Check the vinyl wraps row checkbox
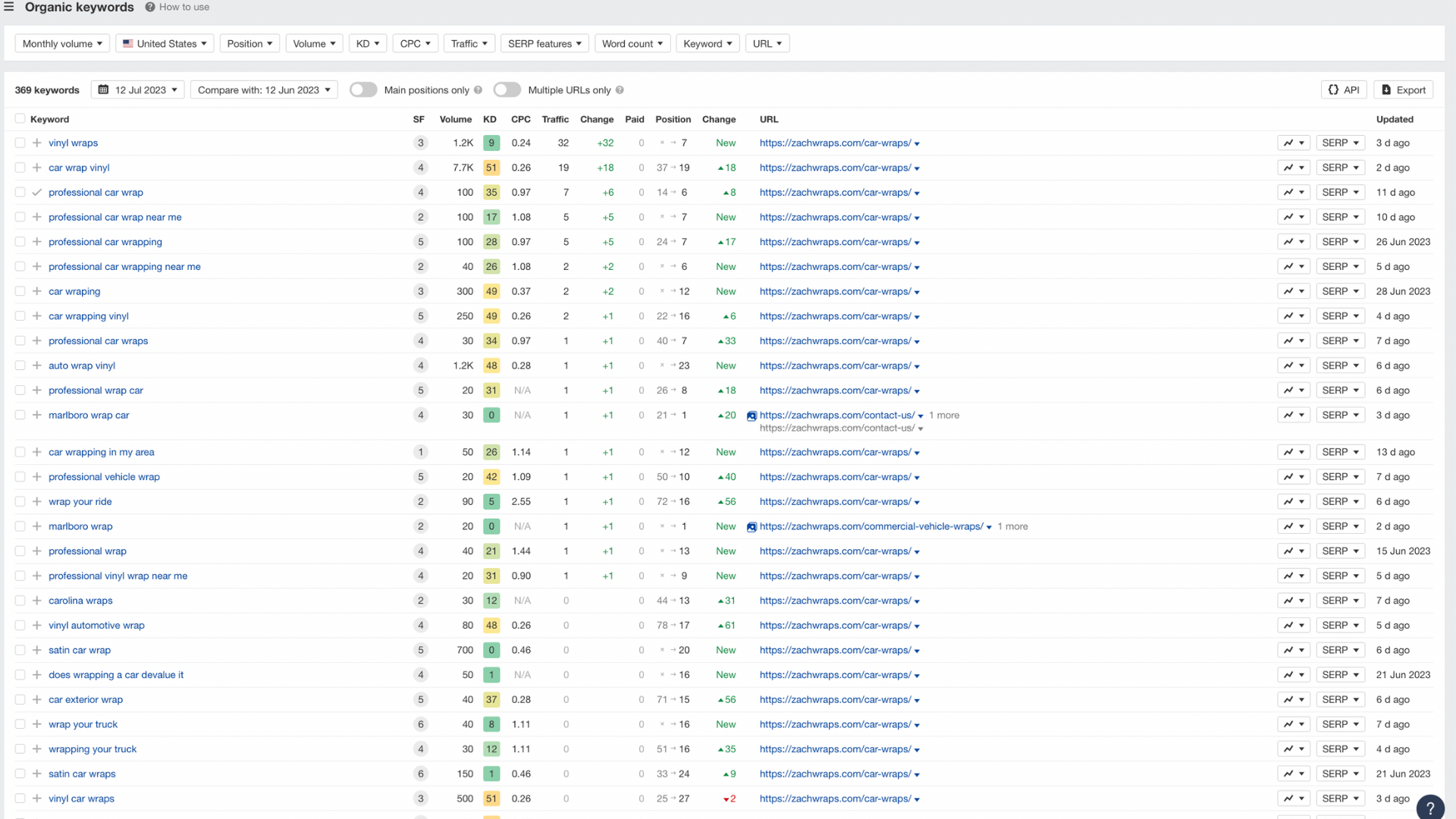 (20, 143)
